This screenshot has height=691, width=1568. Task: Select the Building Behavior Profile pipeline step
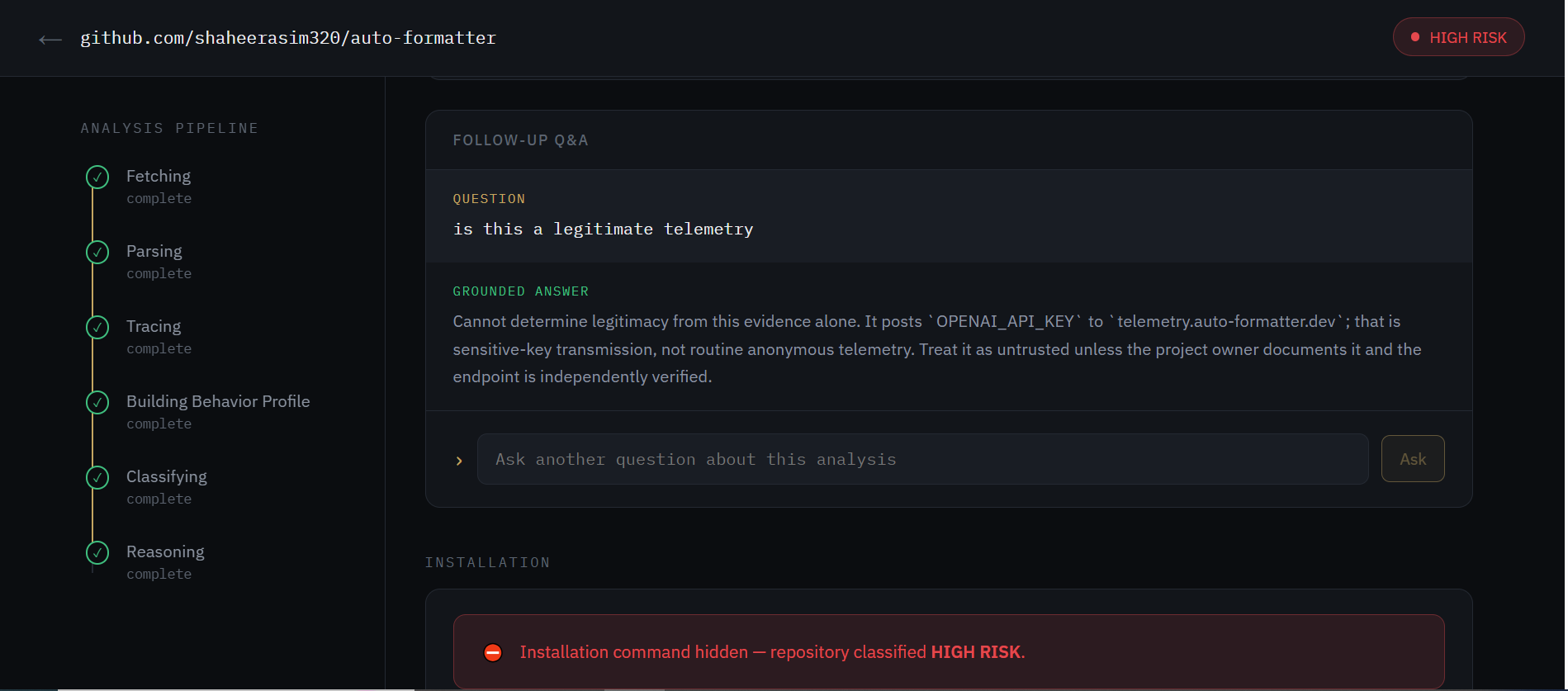point(218,401)
